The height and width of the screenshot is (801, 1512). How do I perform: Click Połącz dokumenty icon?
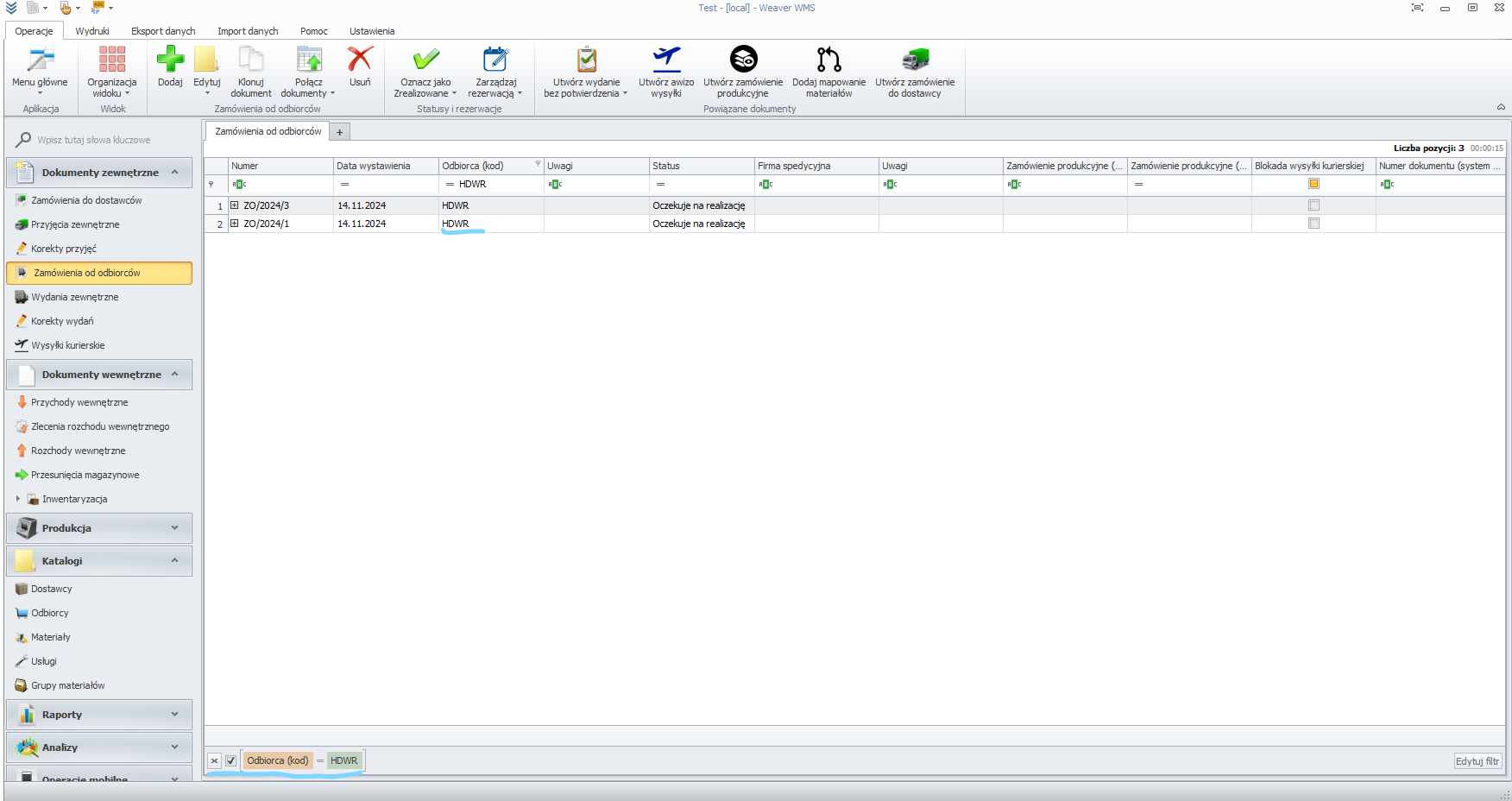coord(308,60)
